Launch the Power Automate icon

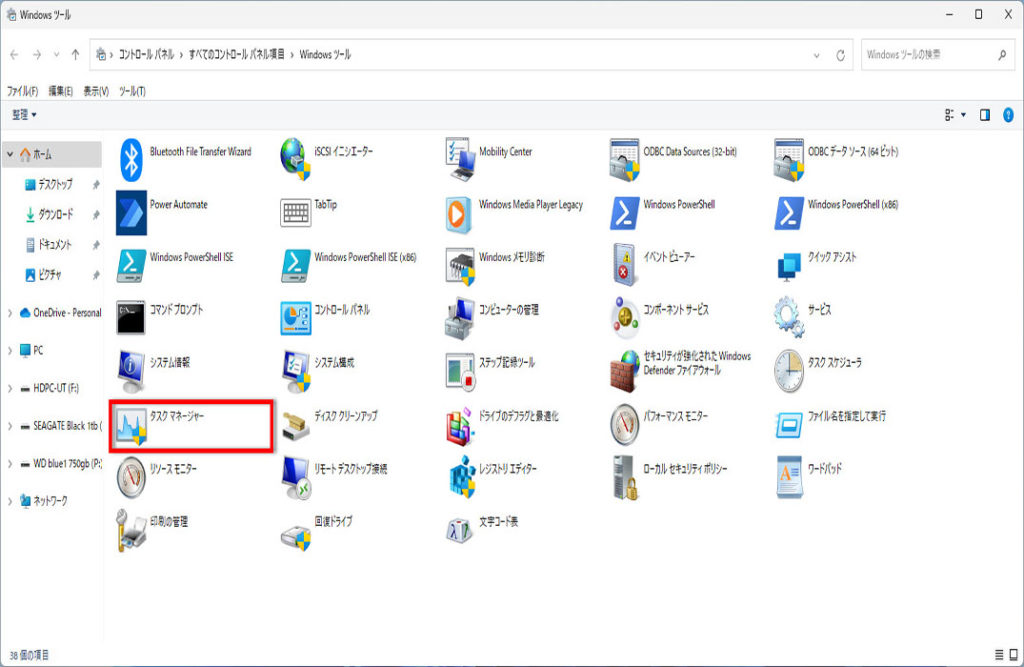click(x=132, y=213)
